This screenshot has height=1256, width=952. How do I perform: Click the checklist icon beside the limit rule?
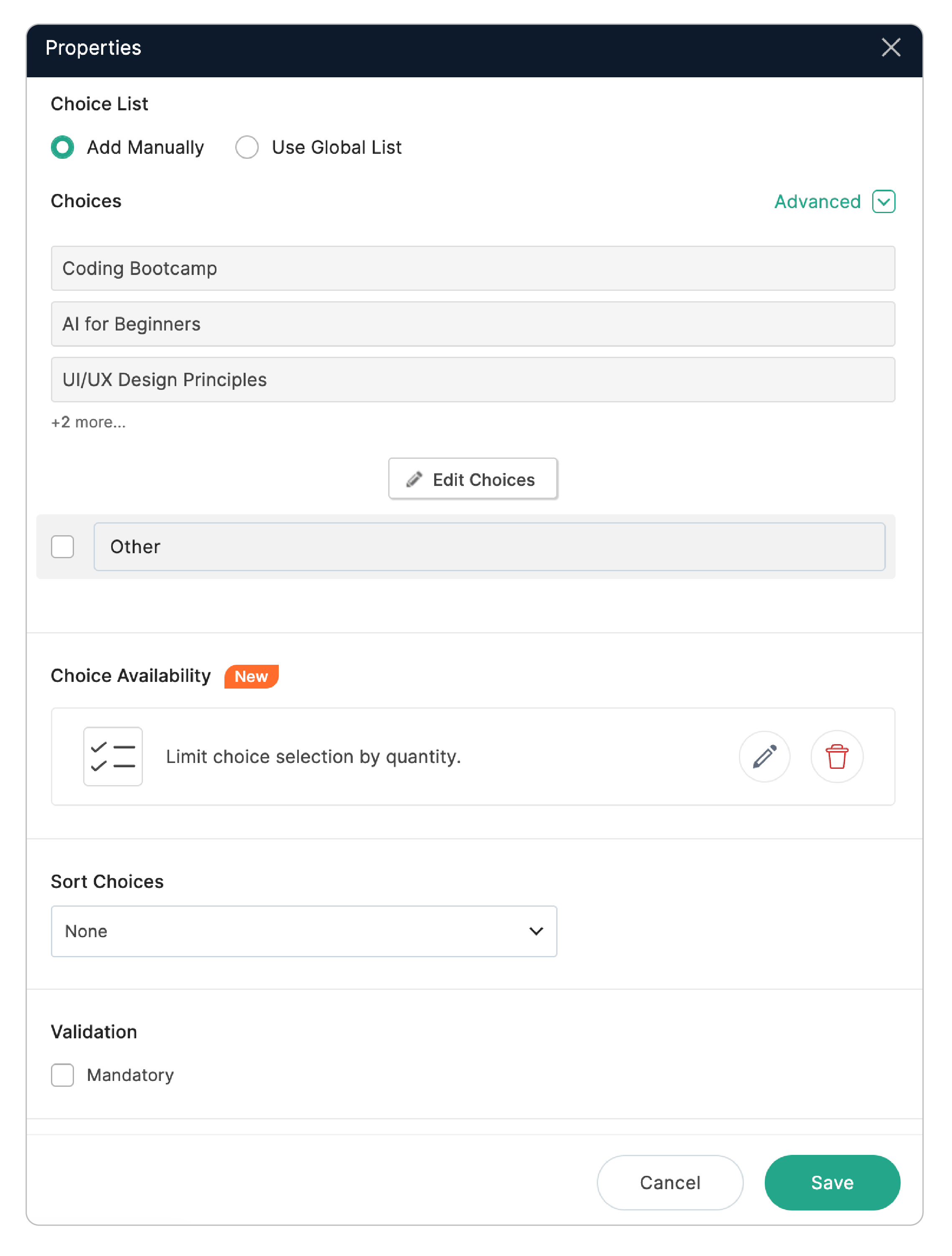point(112,756)
